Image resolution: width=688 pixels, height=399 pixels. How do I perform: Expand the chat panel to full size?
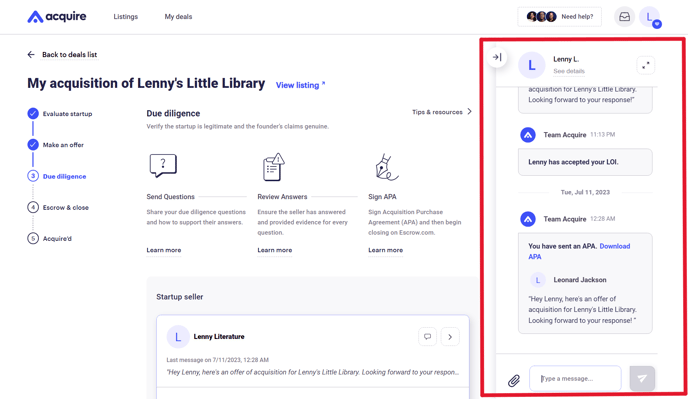click(x=645, y=65)
